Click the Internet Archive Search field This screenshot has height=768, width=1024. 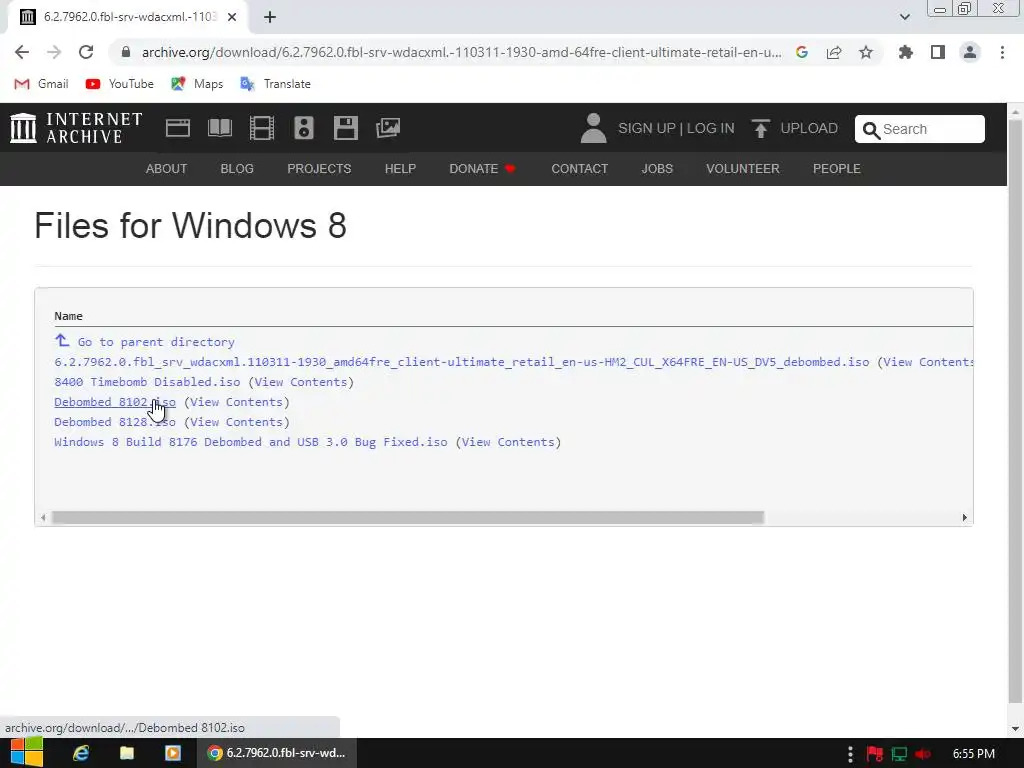coord(920,129)
